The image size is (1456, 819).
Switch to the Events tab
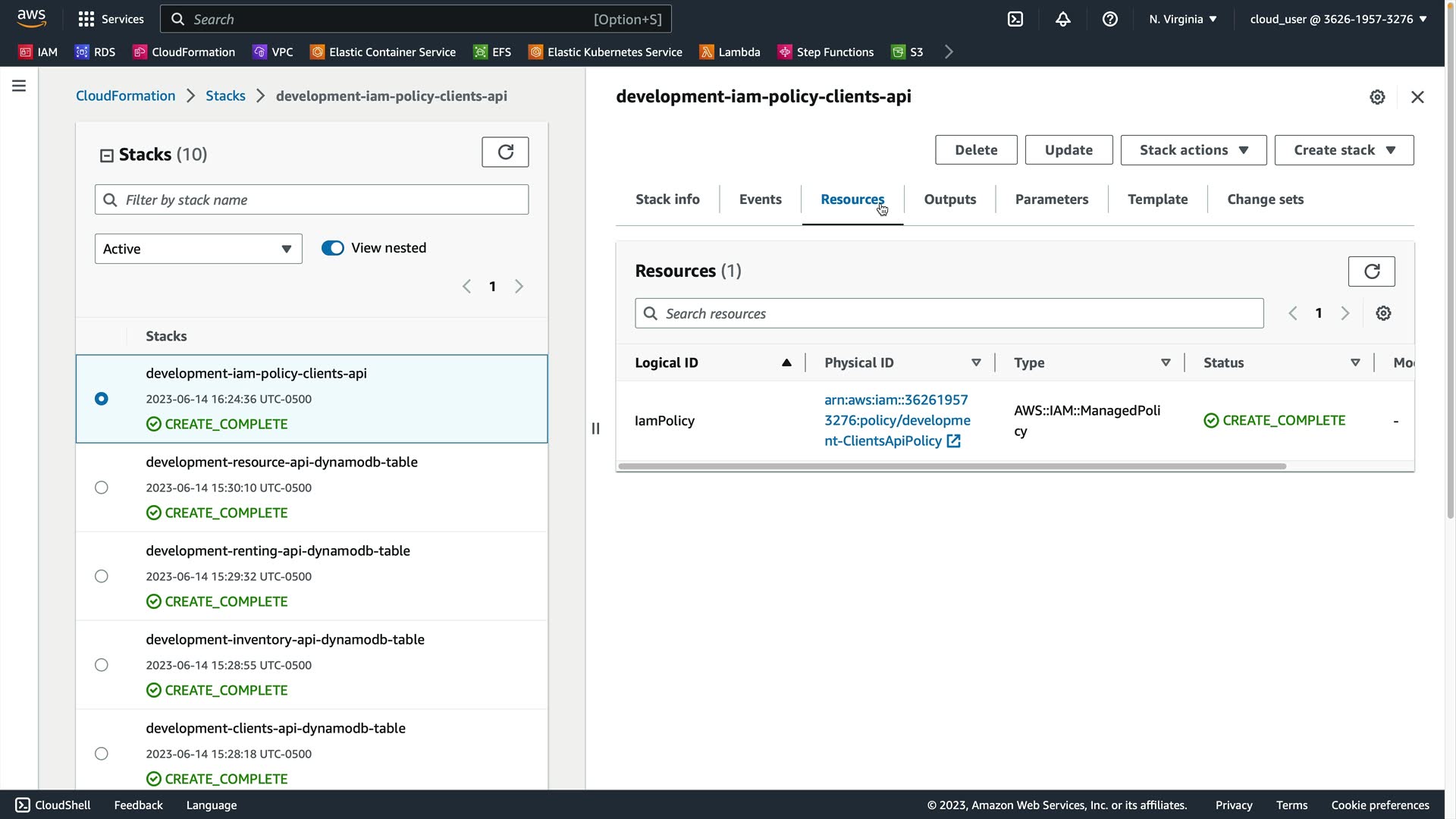pos(760,199)
